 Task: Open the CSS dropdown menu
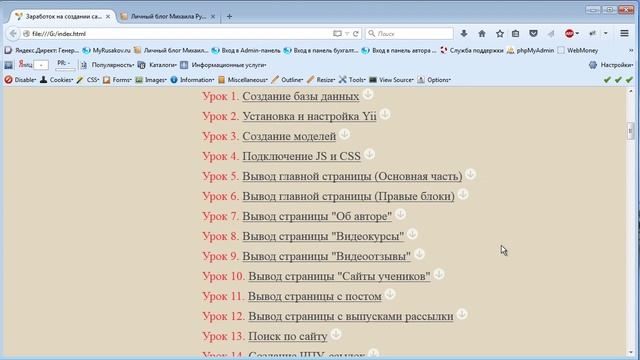pyautogui.click(x=88, y=80)
